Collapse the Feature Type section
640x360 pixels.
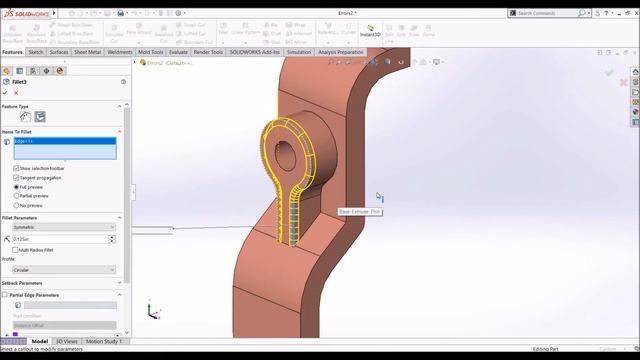tap(120, 107)
